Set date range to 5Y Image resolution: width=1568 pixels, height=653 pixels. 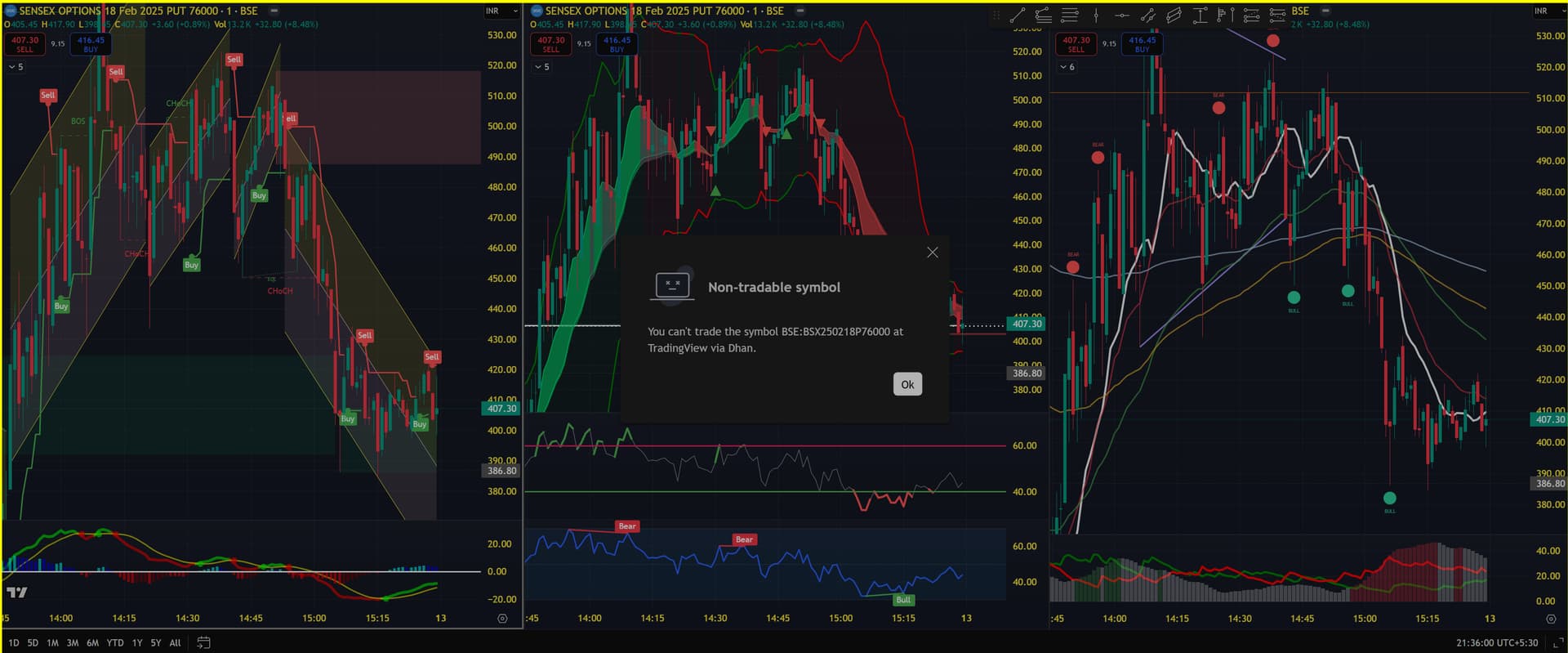coord(156,643)
